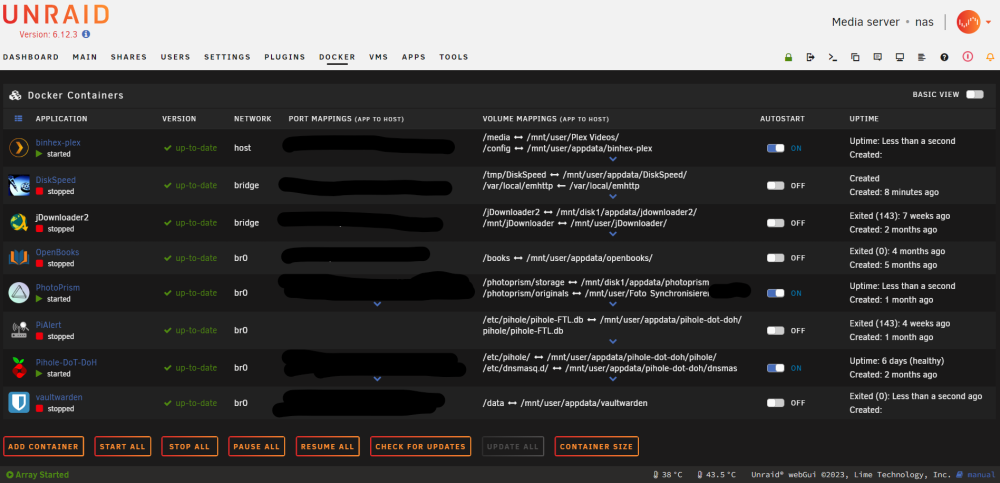Image resolution: width=1000 pixels, height=483 pixels.
Task: Click the version info icon
Action: click(x=86, y=34)
